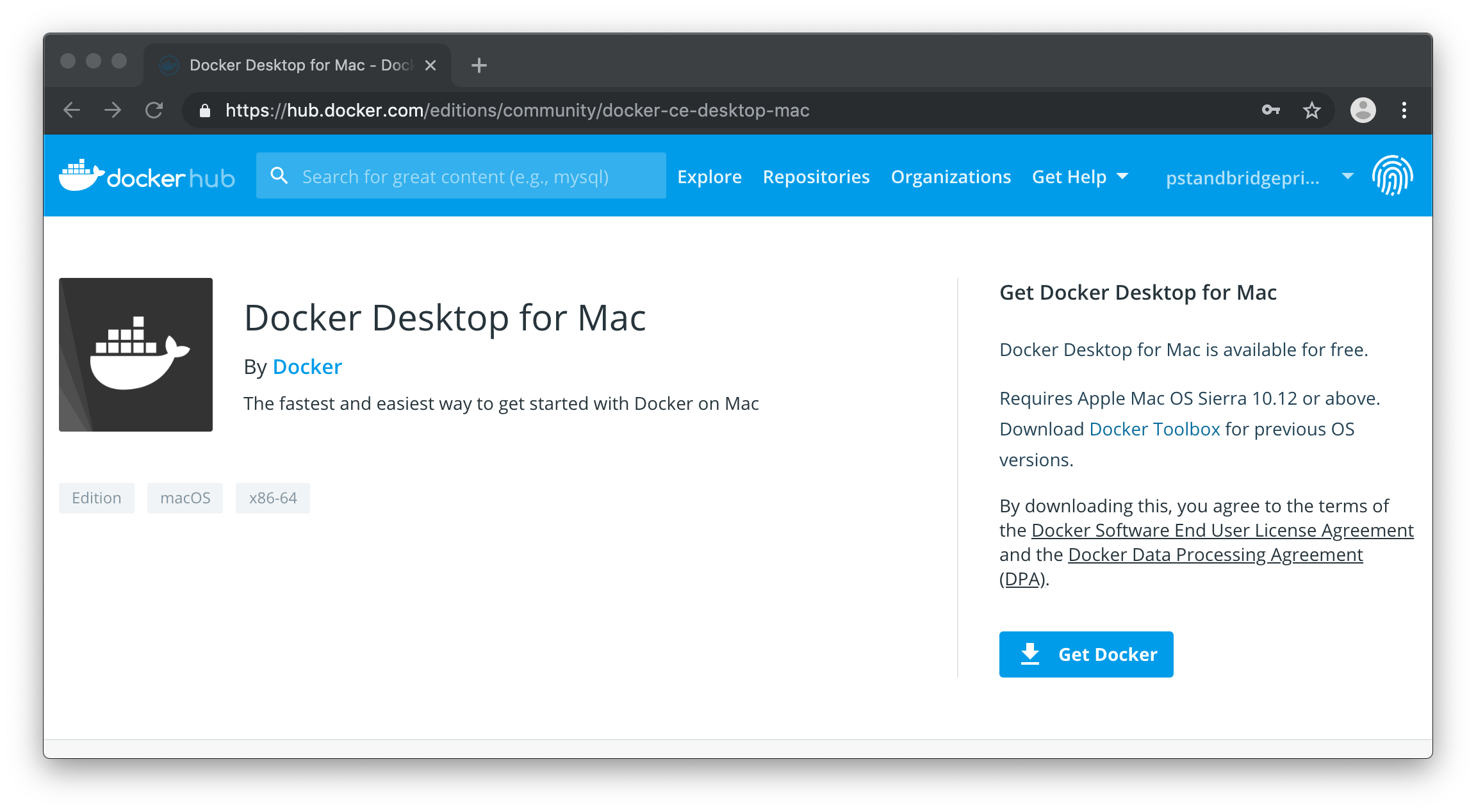Go back using the back arrow

coord(72,110)
